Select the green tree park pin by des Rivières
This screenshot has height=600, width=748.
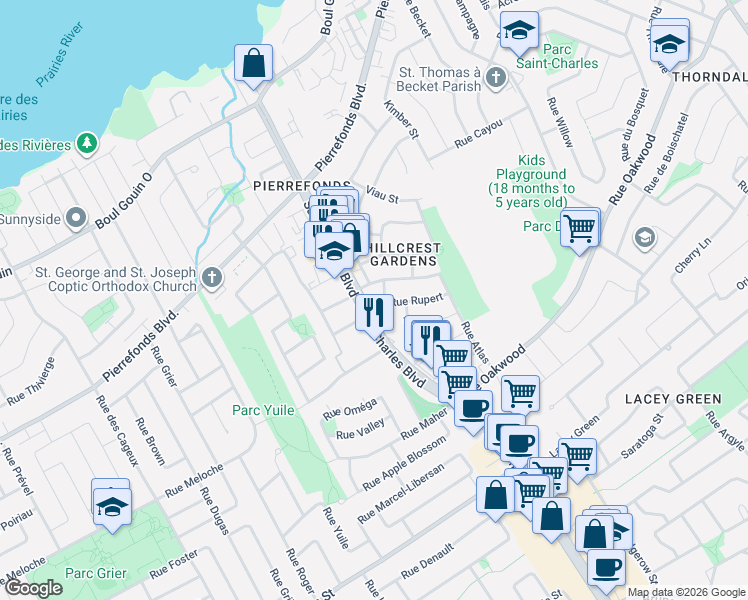(87, 143)
